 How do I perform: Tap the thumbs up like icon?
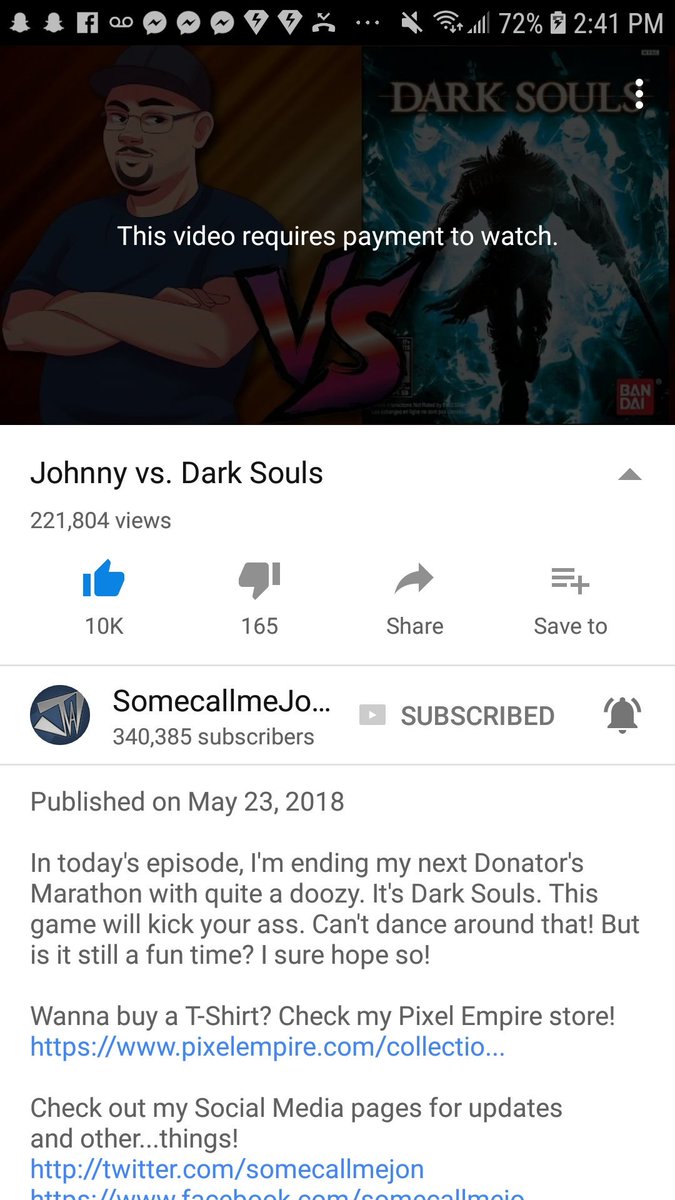[x=104, y=579]
